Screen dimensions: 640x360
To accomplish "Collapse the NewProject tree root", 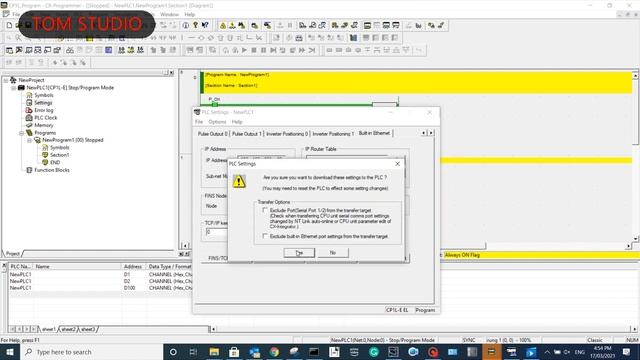I will click(x=6, y=80).
